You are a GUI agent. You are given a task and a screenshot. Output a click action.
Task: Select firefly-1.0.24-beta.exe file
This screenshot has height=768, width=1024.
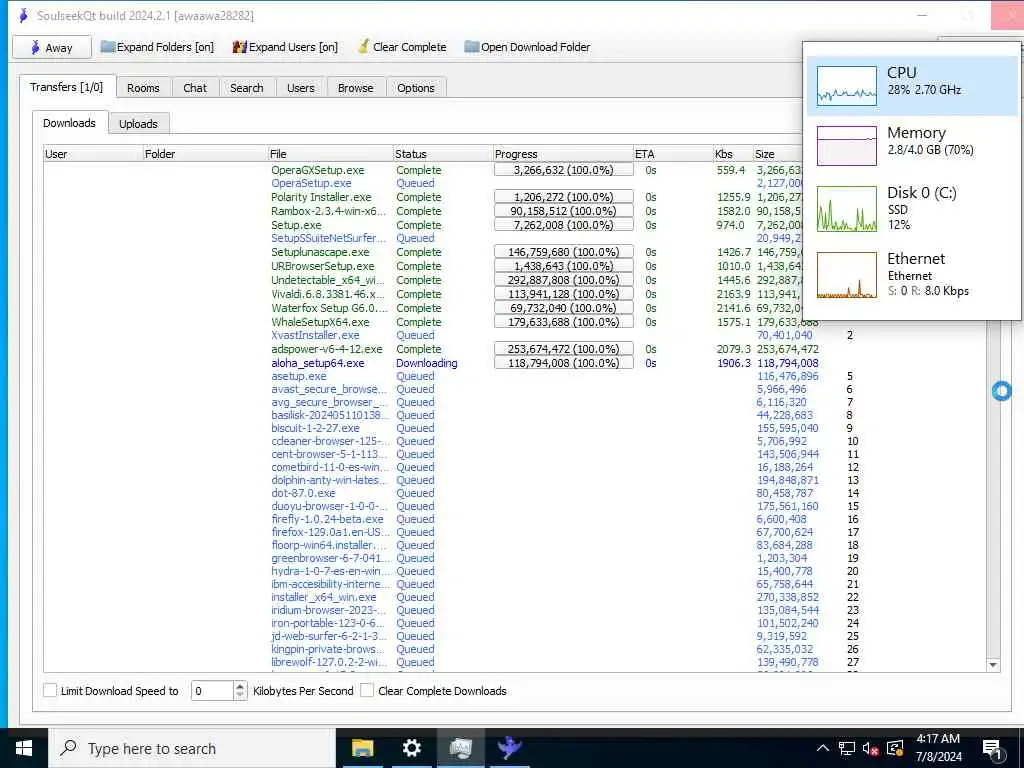coord(327,519)
